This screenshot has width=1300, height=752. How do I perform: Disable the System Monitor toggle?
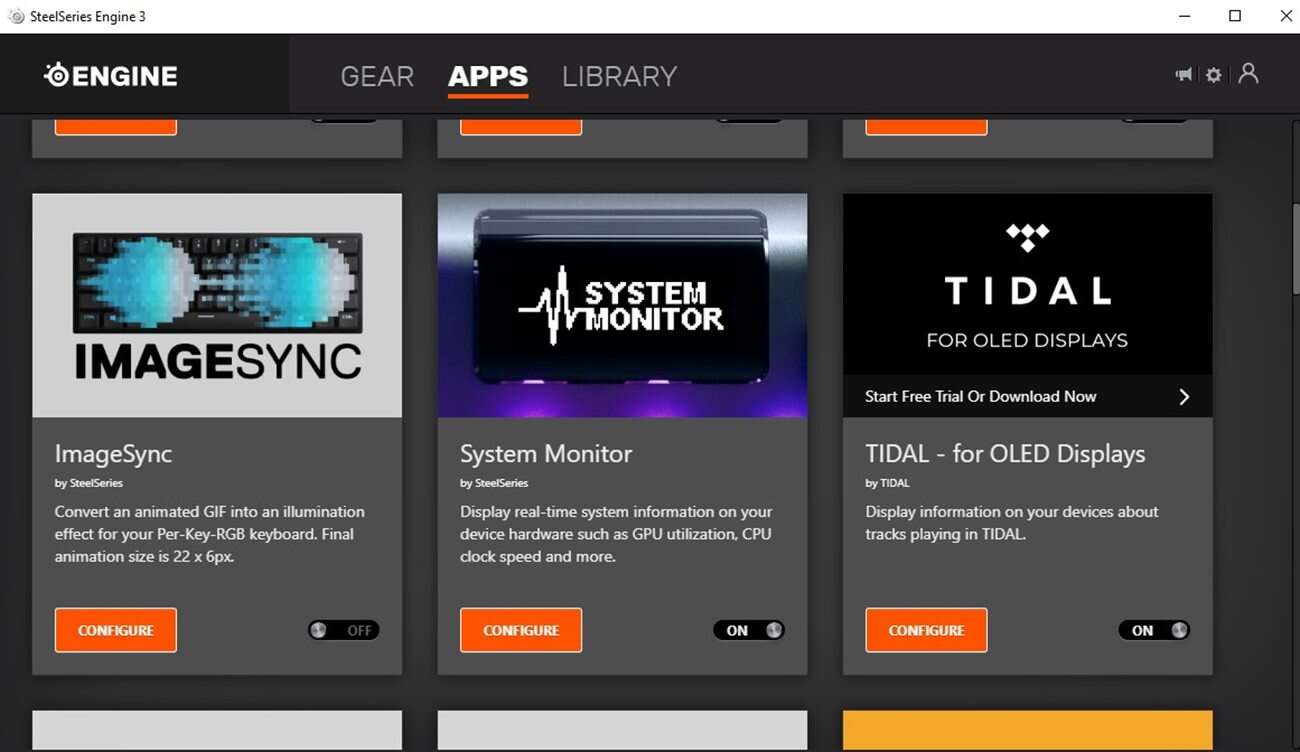[749, 630]
